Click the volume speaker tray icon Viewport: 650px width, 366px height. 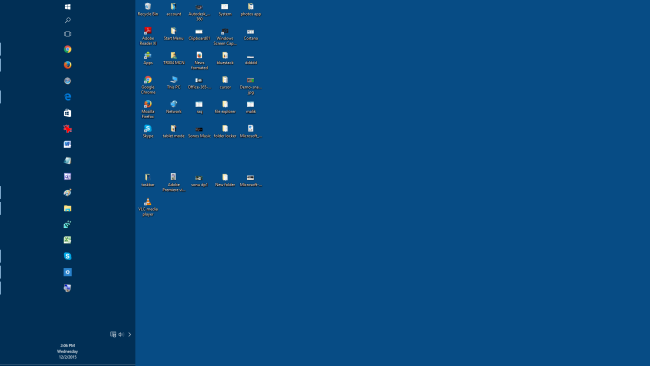point(121,334)
